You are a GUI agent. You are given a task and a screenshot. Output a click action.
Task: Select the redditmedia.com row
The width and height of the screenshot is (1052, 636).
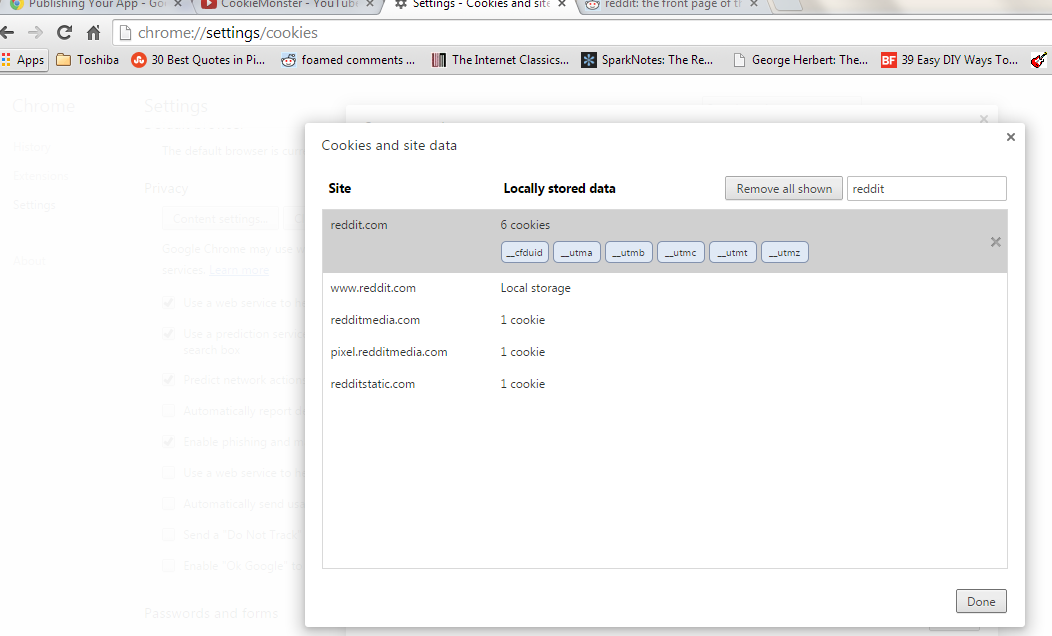(x=665, y=320)
